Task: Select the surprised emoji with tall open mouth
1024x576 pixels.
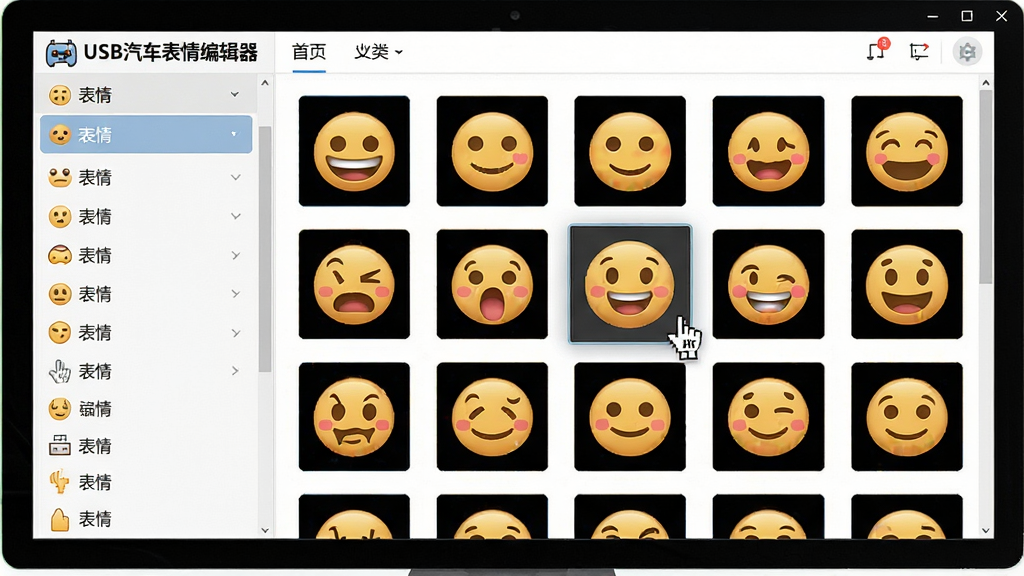Action: tap(492, 284)
